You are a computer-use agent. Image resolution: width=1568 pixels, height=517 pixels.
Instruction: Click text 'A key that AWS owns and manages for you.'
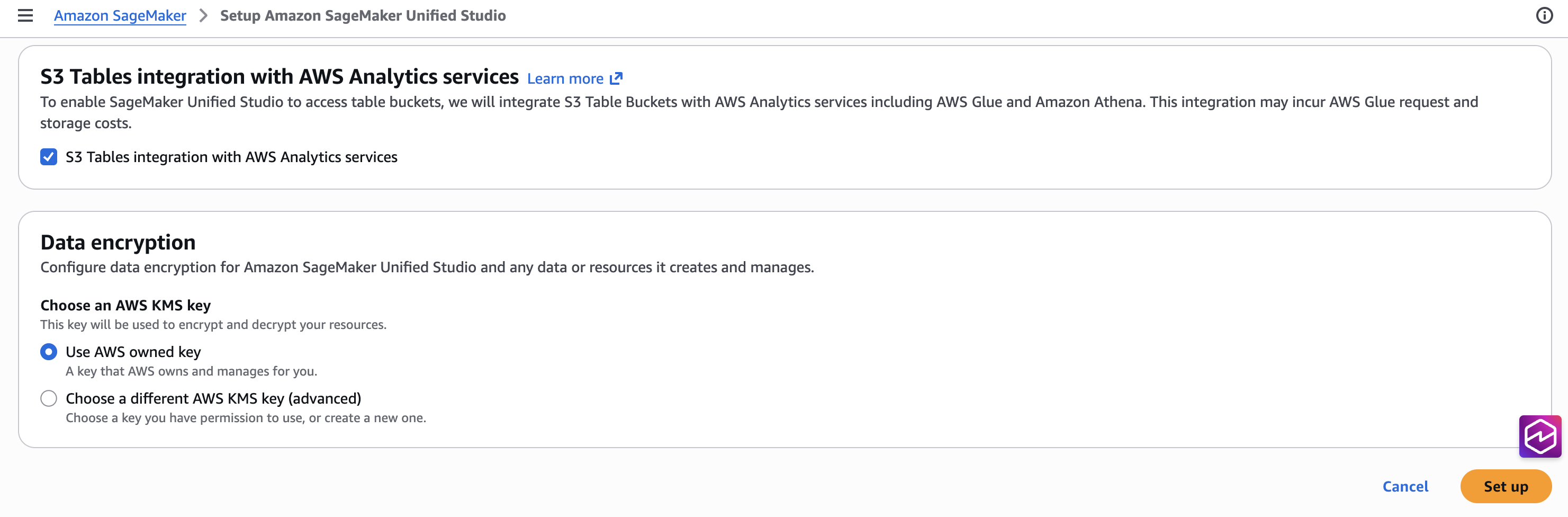click(x=191, y=371)
